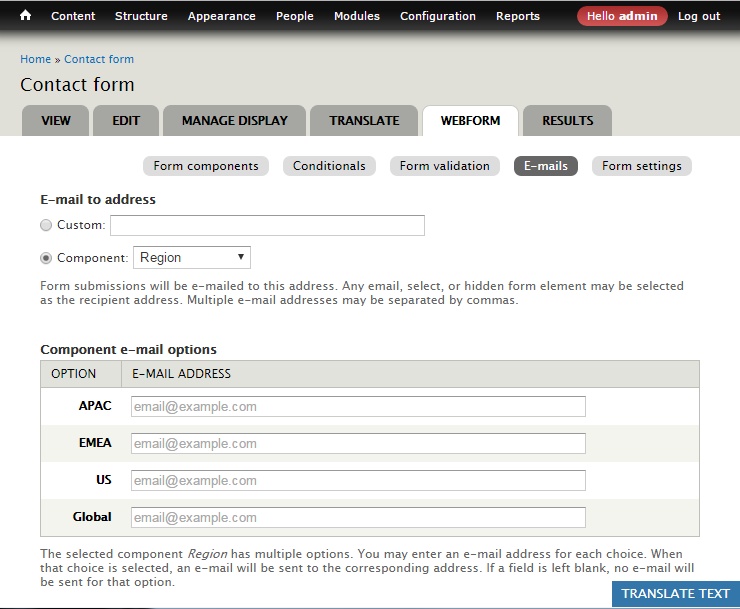740x609 pixels.
Task: Switch to the RESULTS tab
Action: (x=568, y=121)
